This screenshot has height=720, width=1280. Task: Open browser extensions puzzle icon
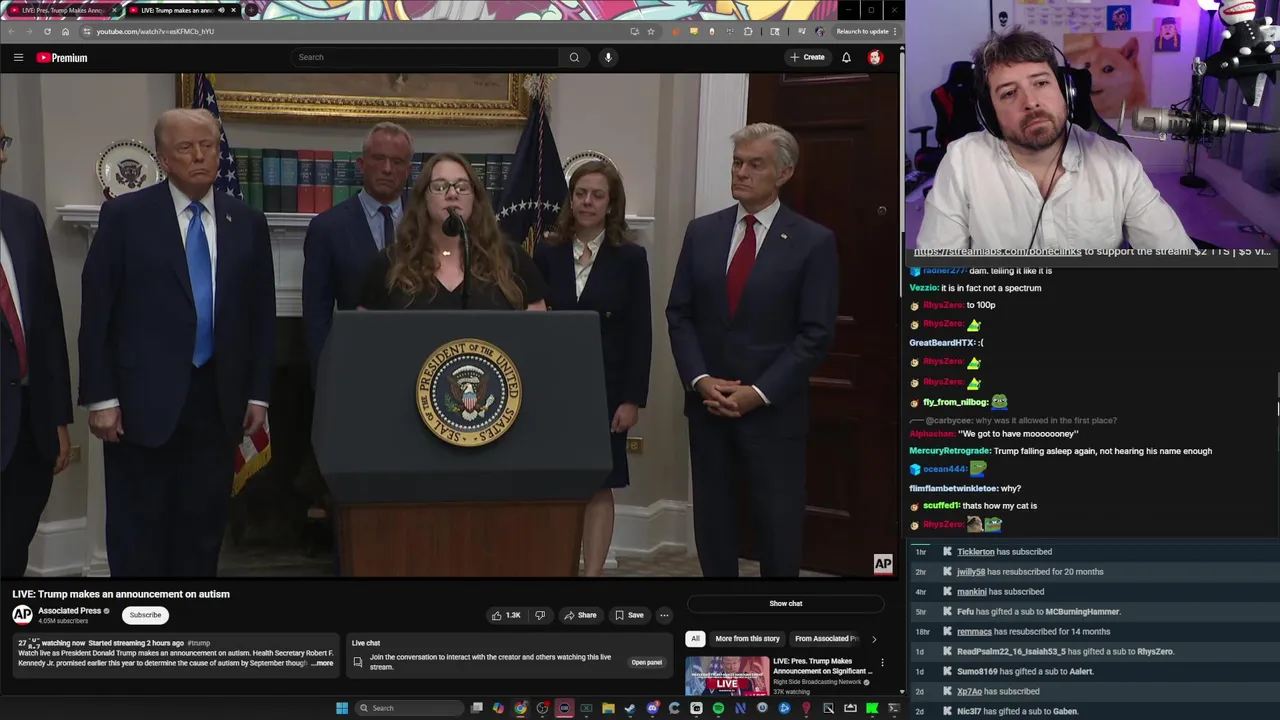click(748, 31)
